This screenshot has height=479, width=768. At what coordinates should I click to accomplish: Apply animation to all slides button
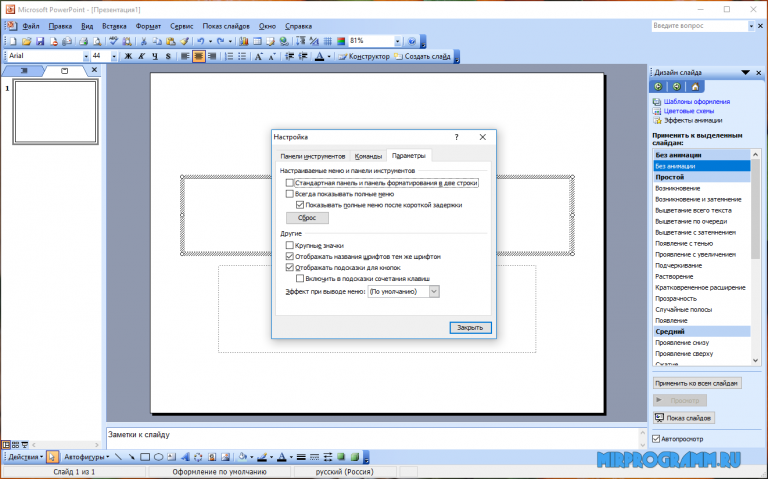coord(696,383)
